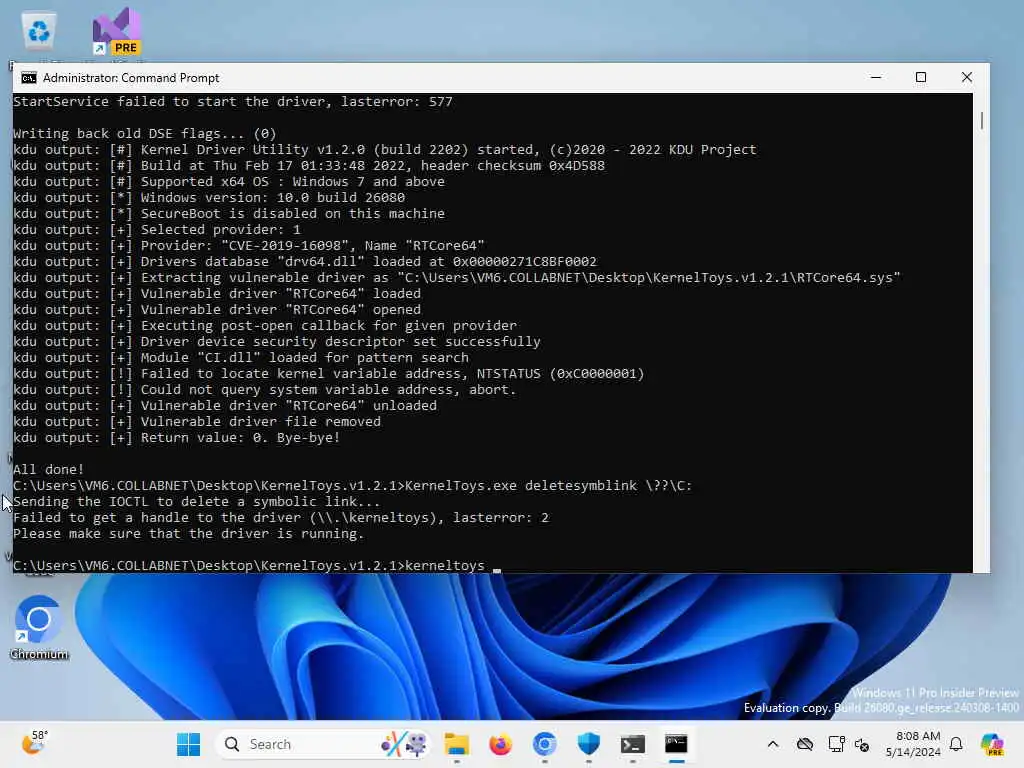1024x768 pixels.
Task: Click 'Vulnerable driver "RTCore64" opened' line
Action: coord(217,310)
